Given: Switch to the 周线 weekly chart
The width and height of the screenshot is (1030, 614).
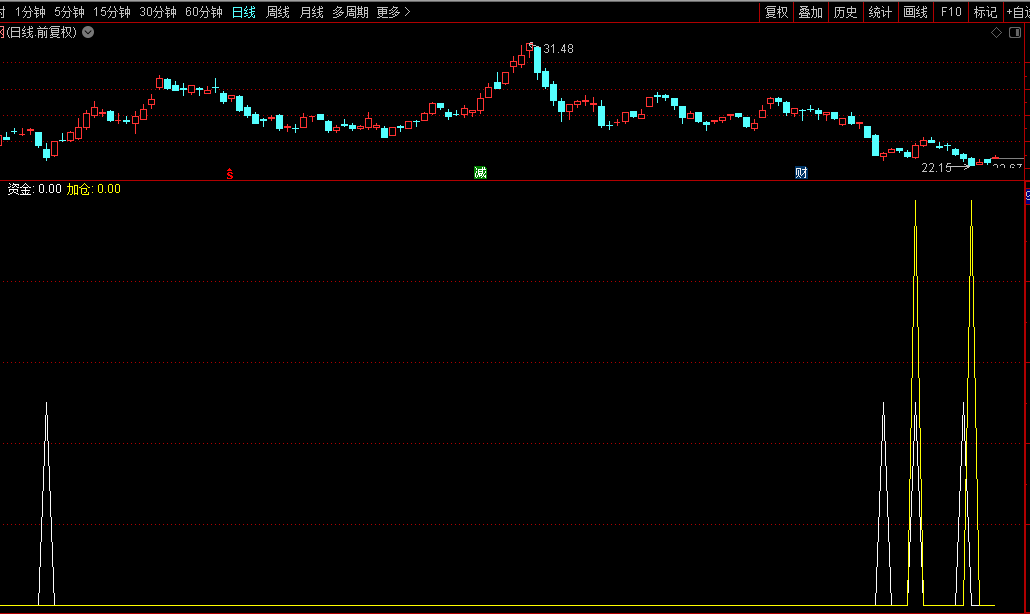Looking at the screenshot, I should pos(277,12).
